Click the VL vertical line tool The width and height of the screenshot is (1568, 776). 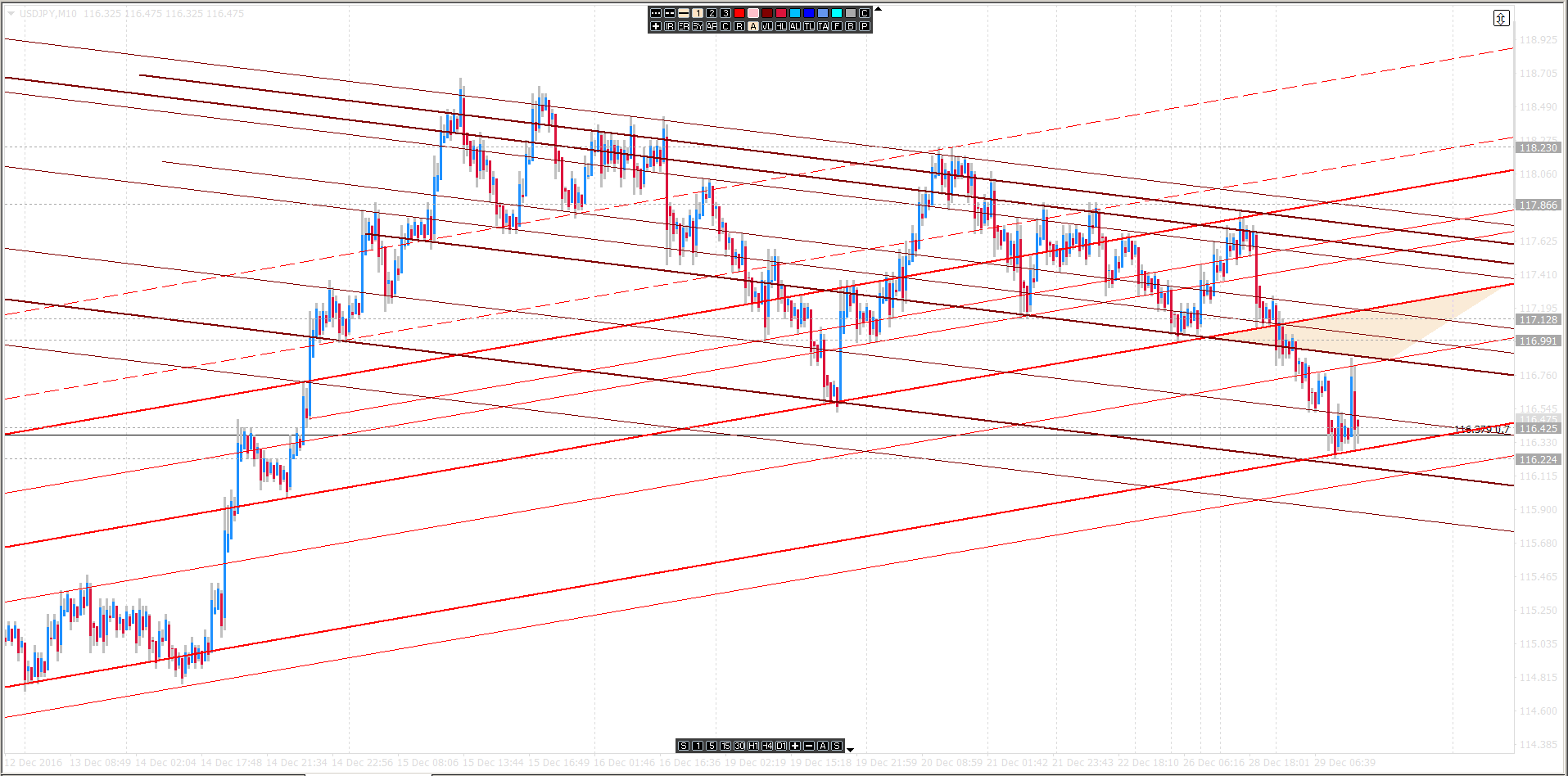pos(767,26)
